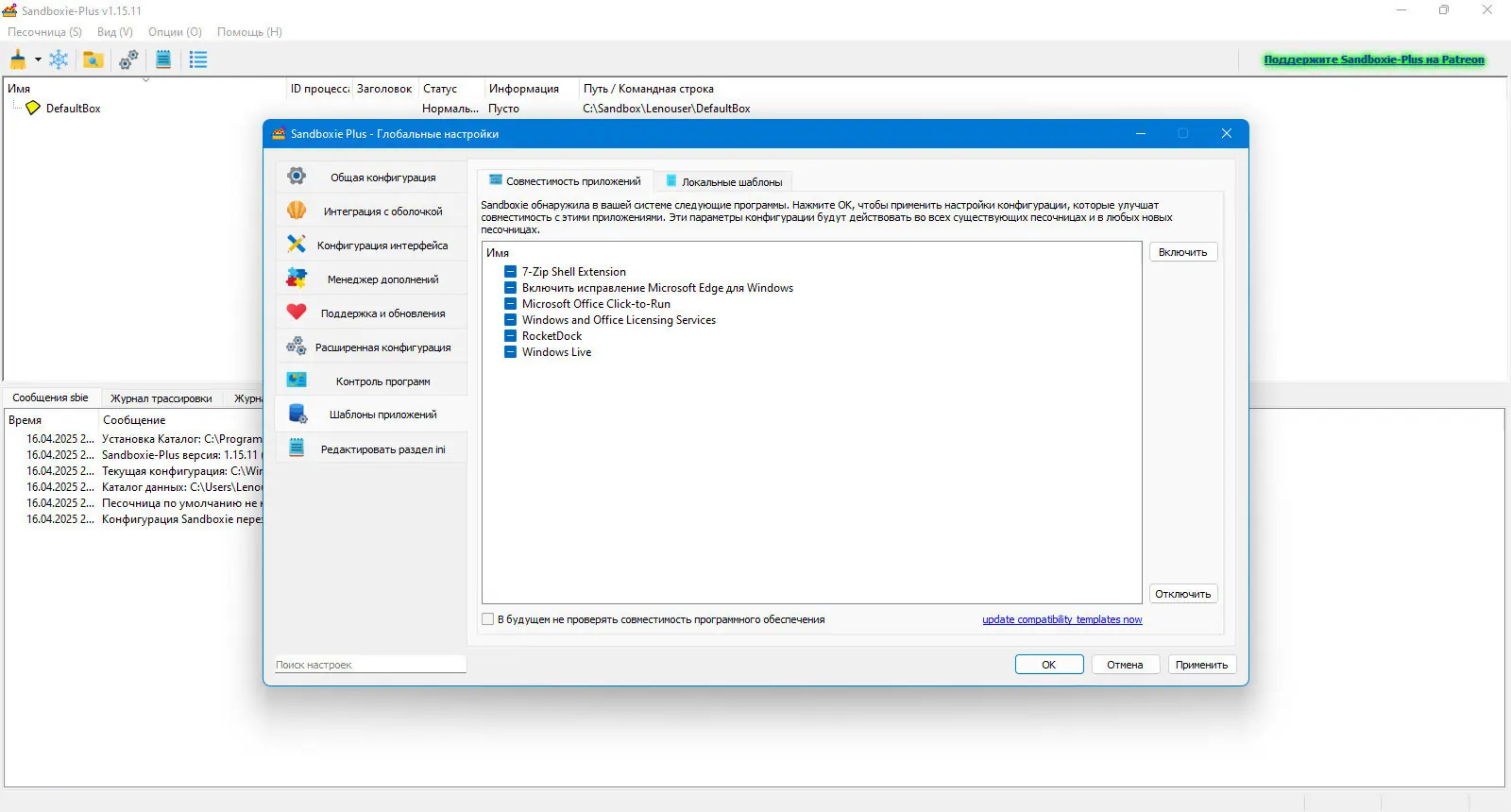Screen dimensions: 1511x812
Task: Click the broom cleanup toolbar icon
Action: point(18,59)
